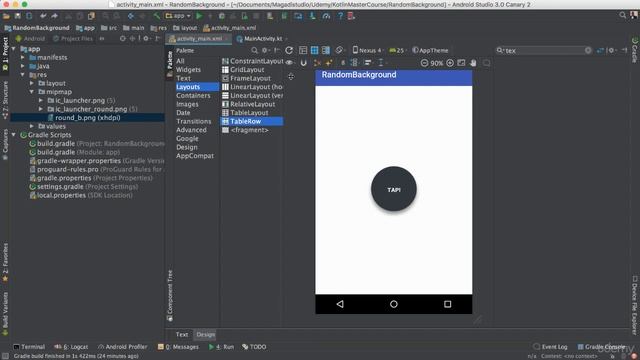Click the Android back navigation button in the preview
The image size is (640, 360).
(340, 304)
